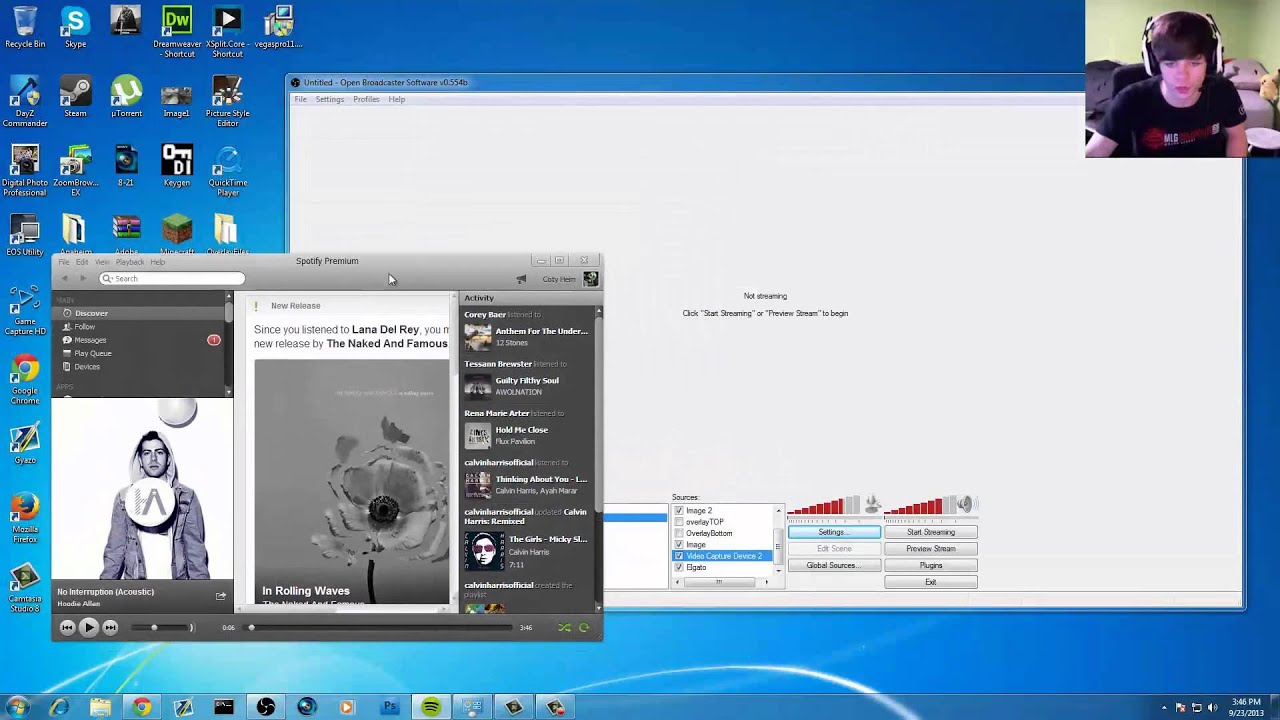The width and height of the screenshot is (1280, 720).
Task: Click the Global Sources... button
Action: (x=834, y=566)
